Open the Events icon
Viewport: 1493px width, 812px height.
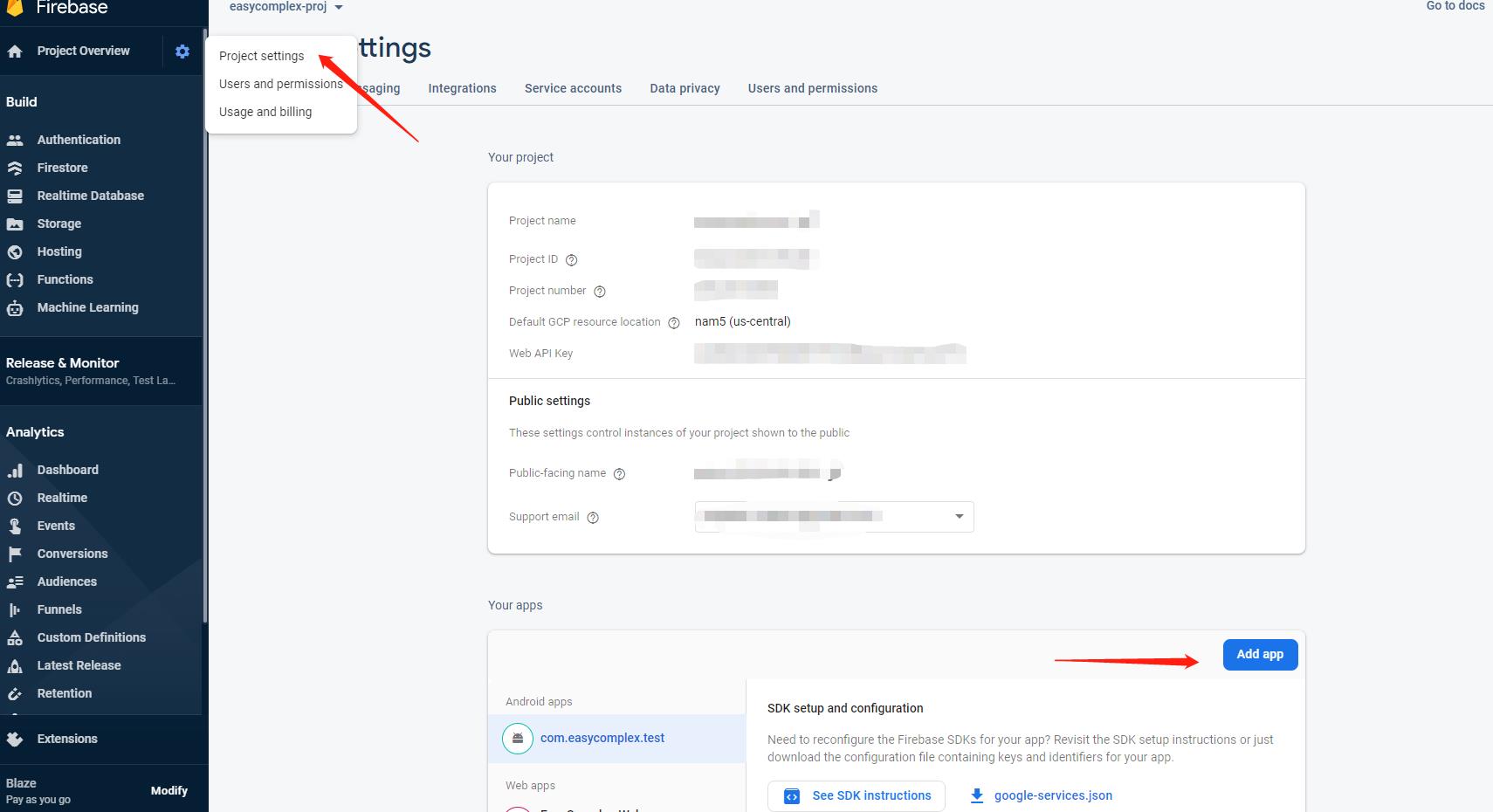point(15,526)
